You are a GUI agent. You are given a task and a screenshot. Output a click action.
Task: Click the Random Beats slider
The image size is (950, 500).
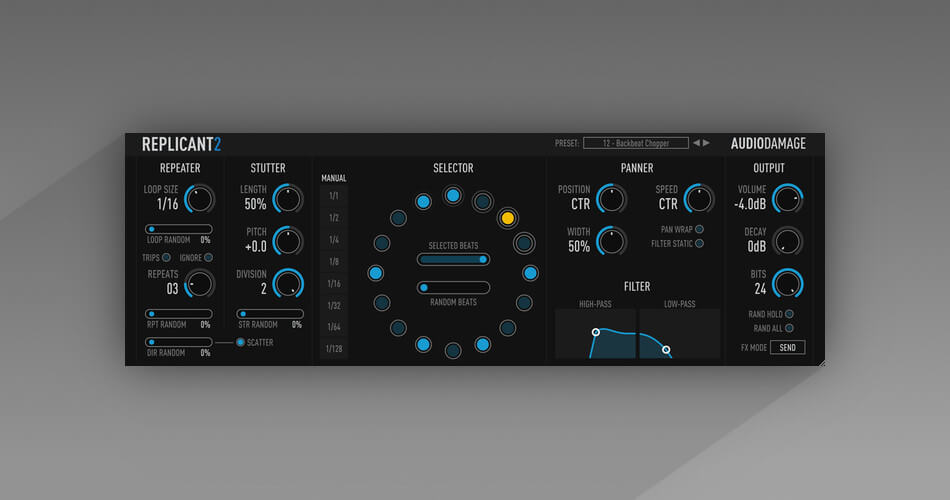tap(453, 287)
